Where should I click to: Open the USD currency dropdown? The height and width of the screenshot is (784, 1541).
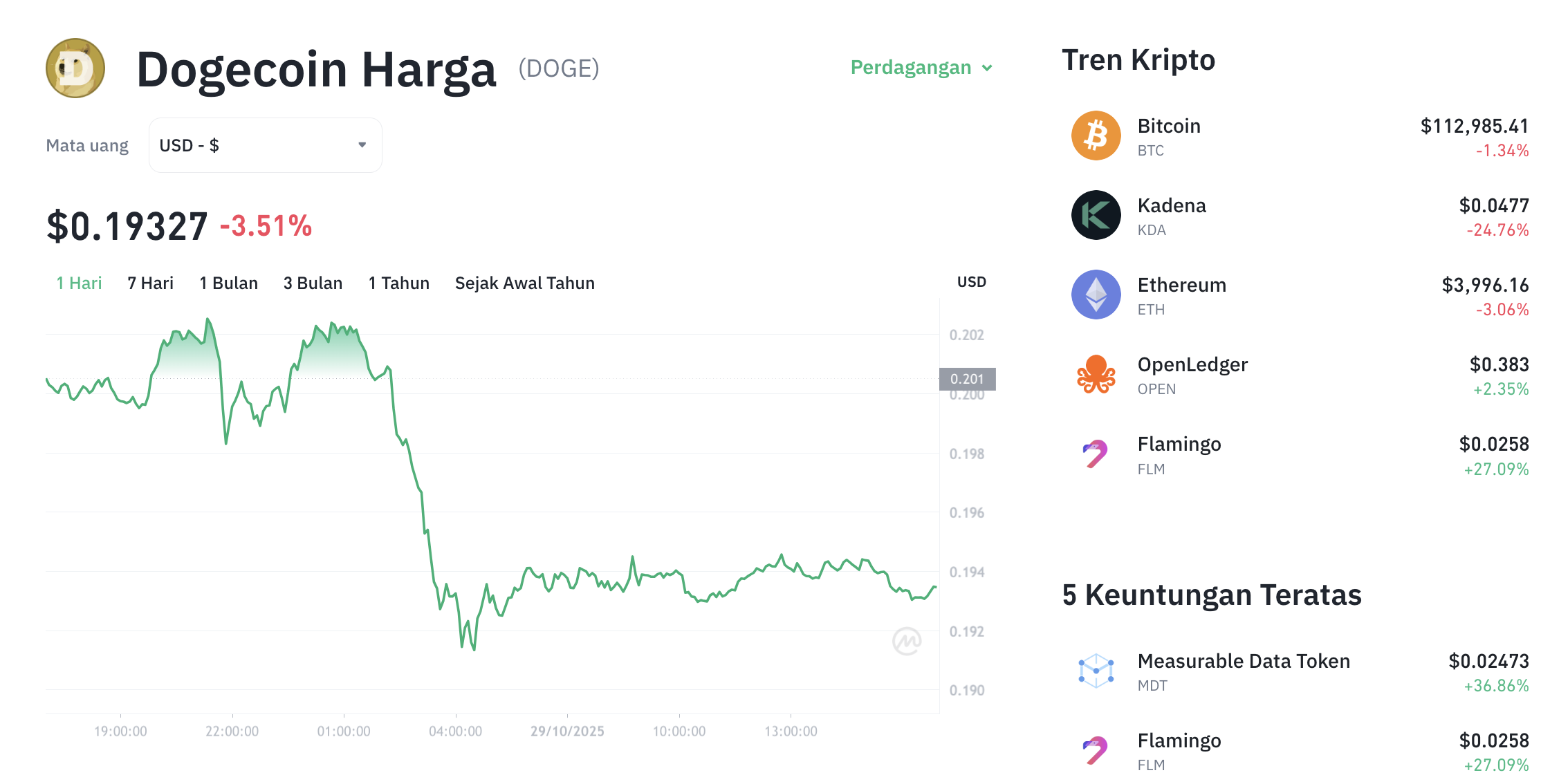point(265,144)
